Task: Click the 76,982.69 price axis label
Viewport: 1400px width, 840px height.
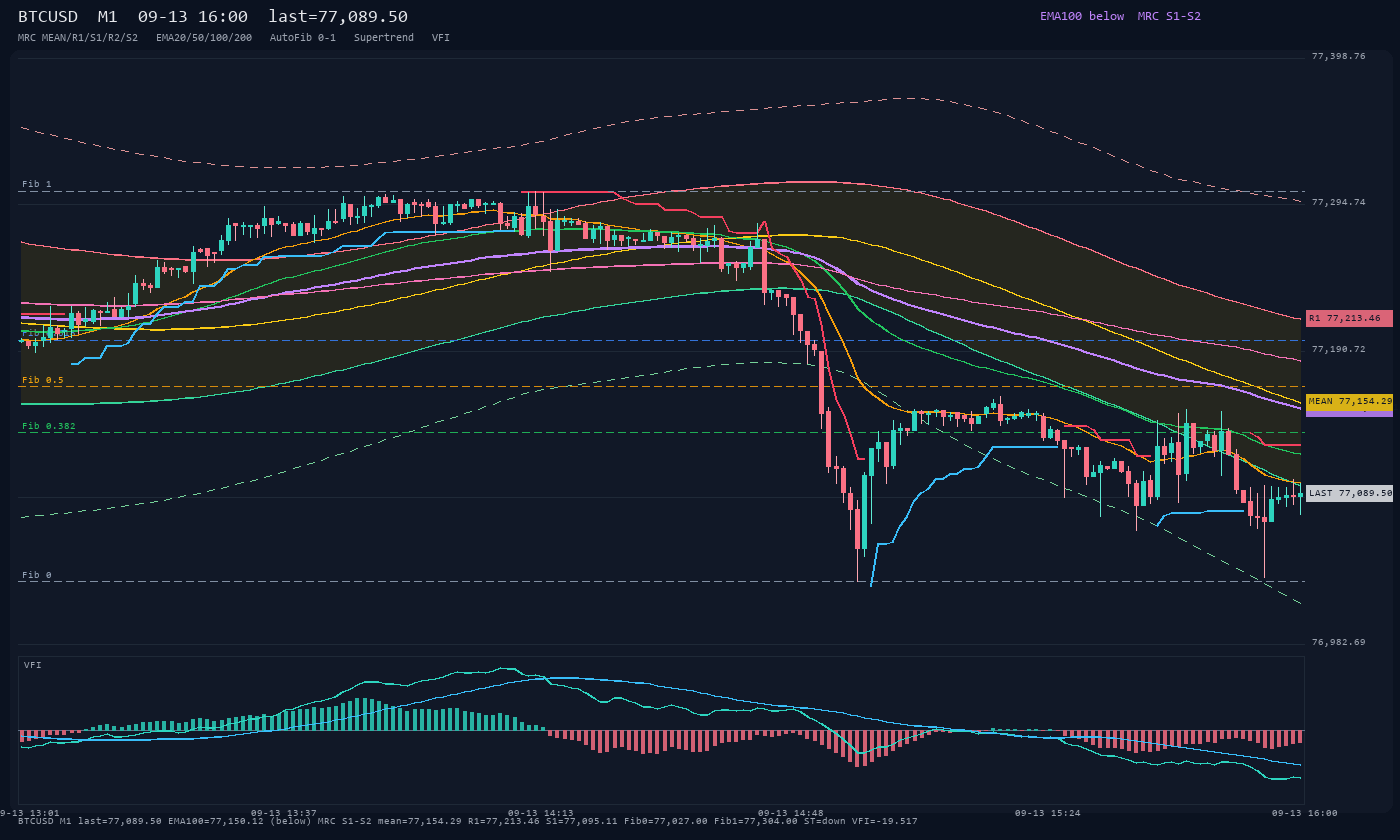Action: coord(1338,642)
